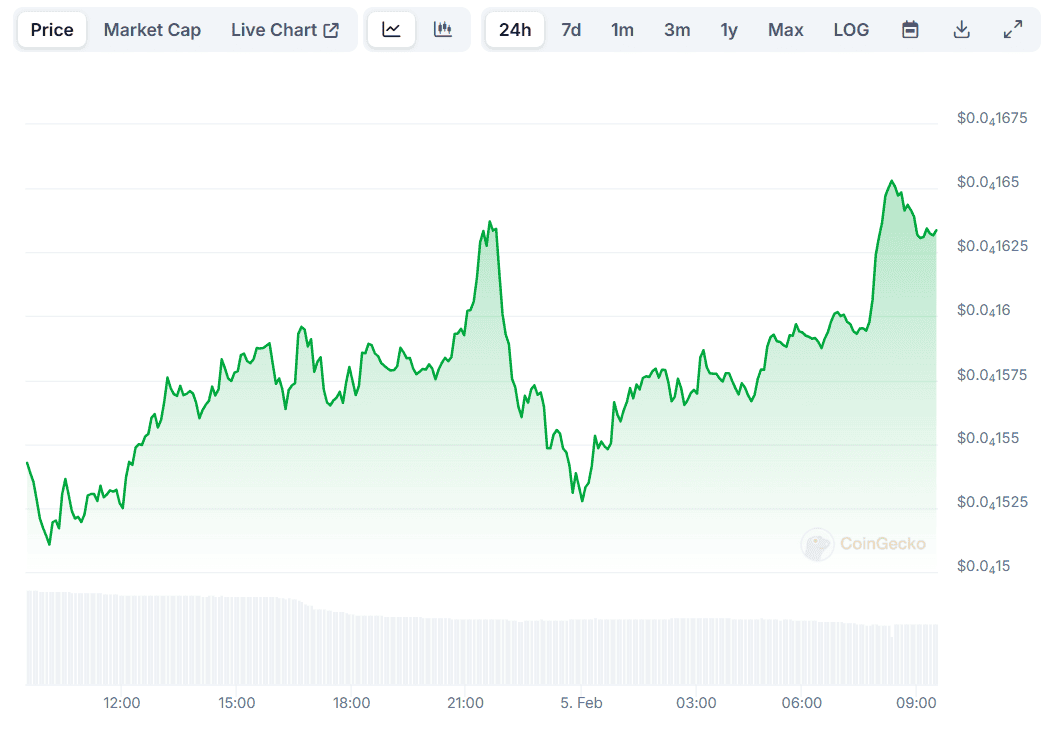Show the 1y time range
This screenshot has width=1042, height=730.
pyautogui.click(x=729, y=30)
